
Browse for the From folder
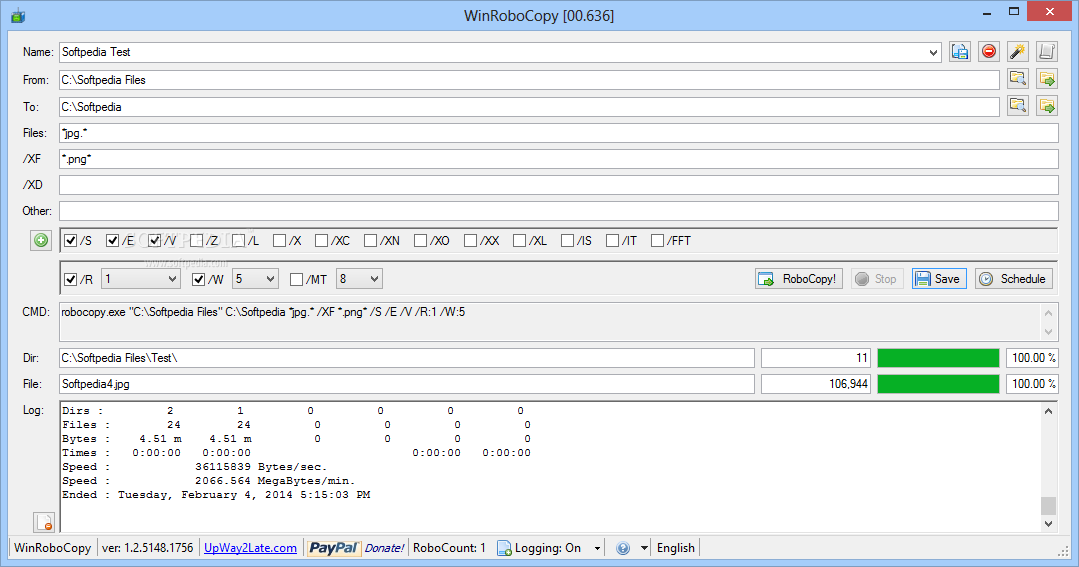click(1018, 78)
